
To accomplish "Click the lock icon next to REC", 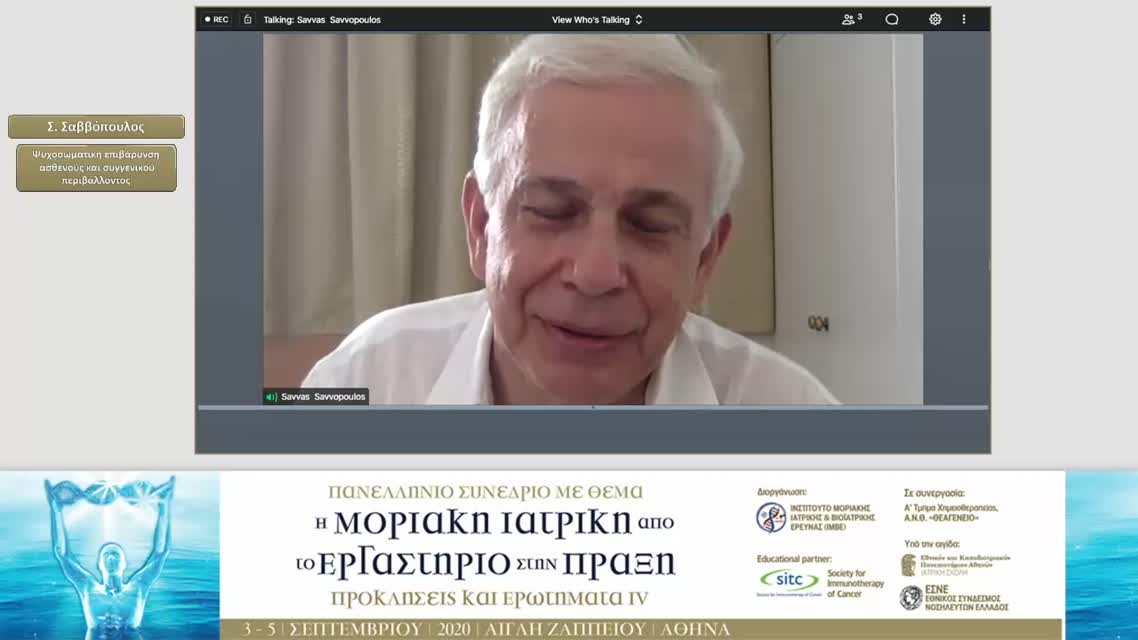I will point(245,19).
